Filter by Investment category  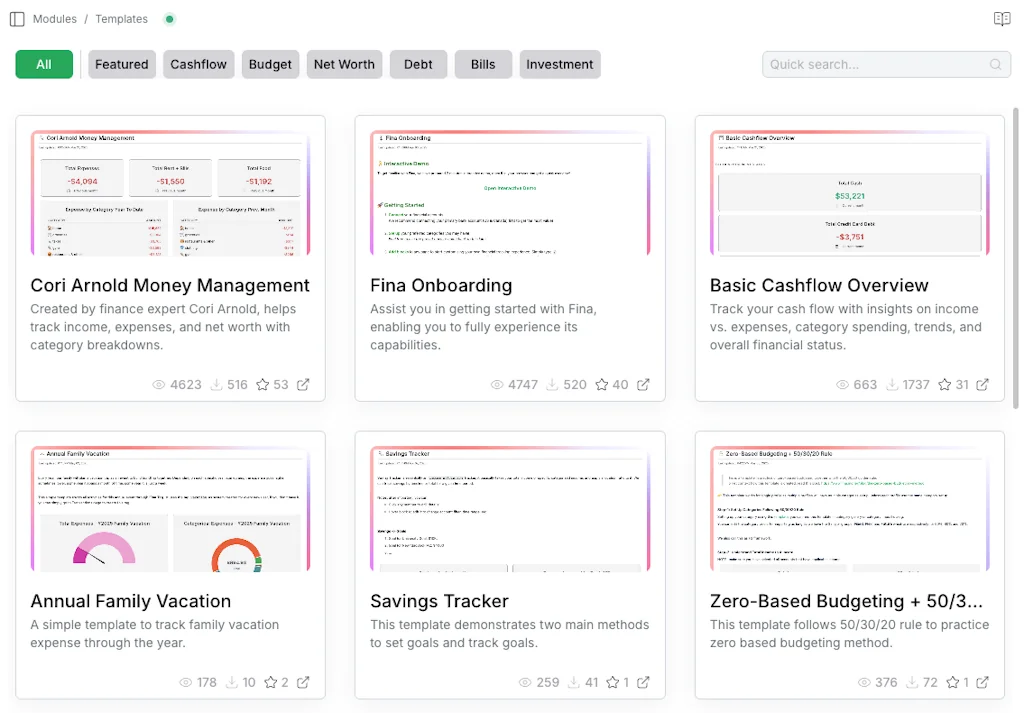click(559, 64)
